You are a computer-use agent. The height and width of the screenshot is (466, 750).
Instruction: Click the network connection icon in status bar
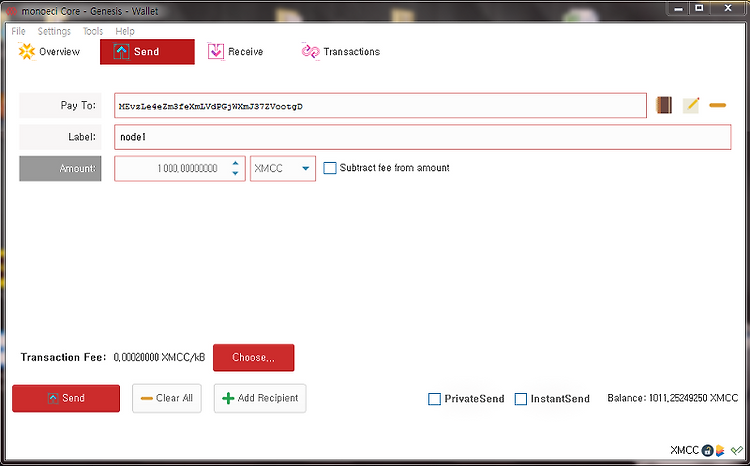[720, 450]
